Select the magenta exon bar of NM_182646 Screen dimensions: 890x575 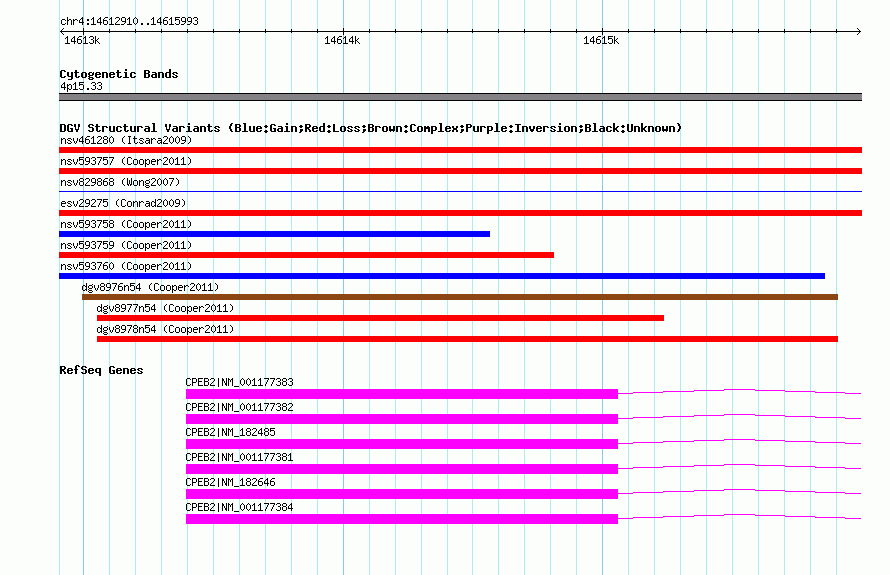(402, 494)
